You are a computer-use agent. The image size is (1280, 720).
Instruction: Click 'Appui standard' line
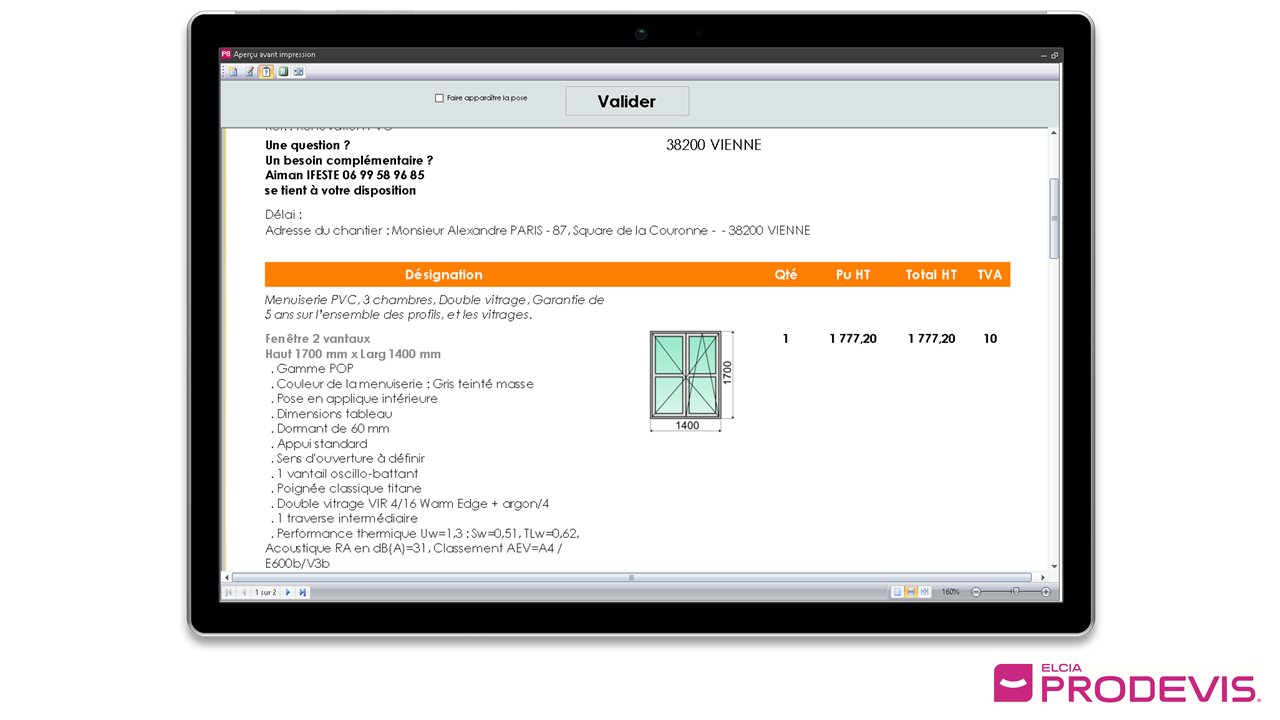[x=319, y=444]
